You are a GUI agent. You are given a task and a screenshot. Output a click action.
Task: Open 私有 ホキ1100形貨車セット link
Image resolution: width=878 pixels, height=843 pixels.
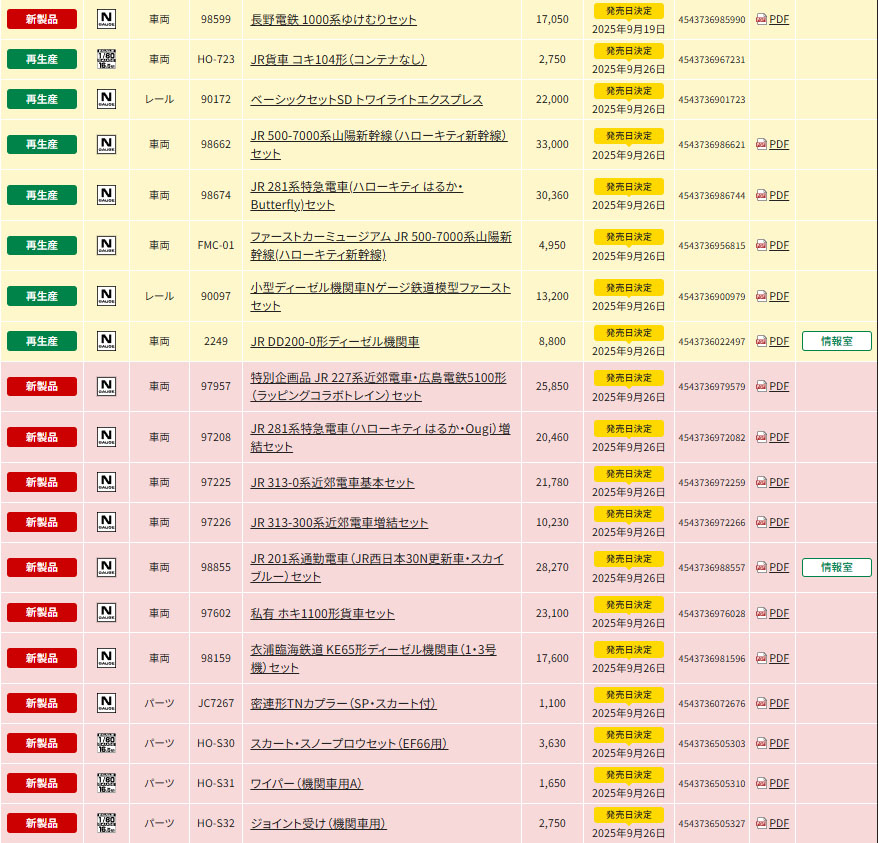(x=323, y=614)
